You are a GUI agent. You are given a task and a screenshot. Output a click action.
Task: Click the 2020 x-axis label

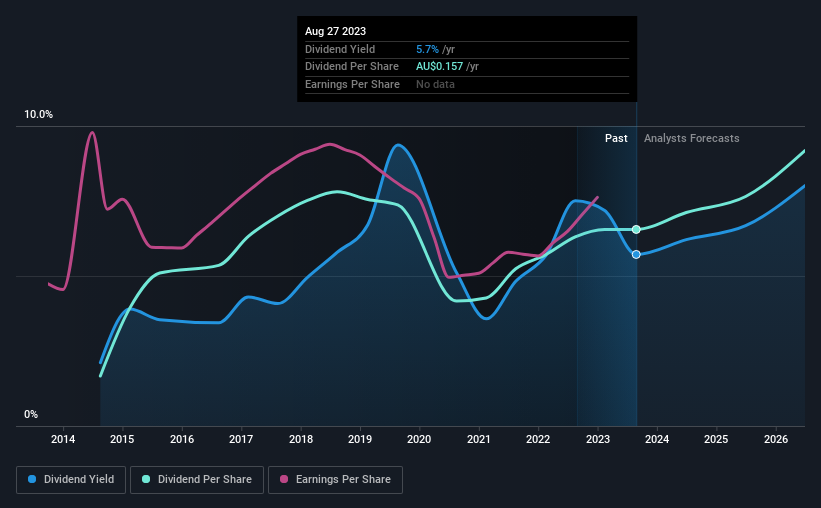tap(419, 439)
